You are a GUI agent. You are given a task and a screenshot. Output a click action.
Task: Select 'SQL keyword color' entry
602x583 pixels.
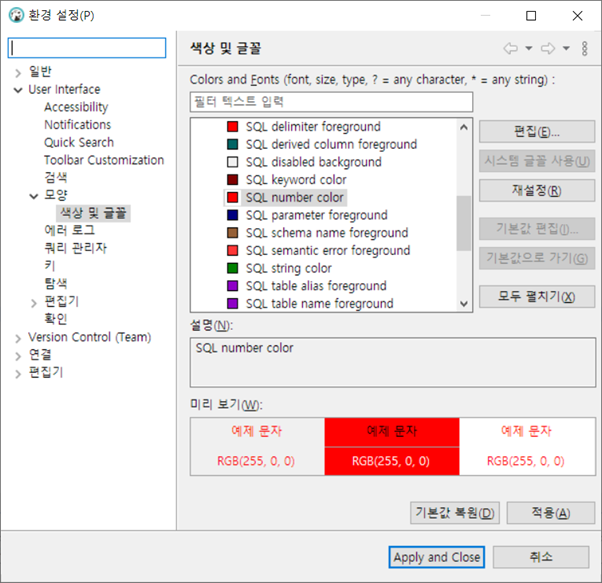(296, 180)
